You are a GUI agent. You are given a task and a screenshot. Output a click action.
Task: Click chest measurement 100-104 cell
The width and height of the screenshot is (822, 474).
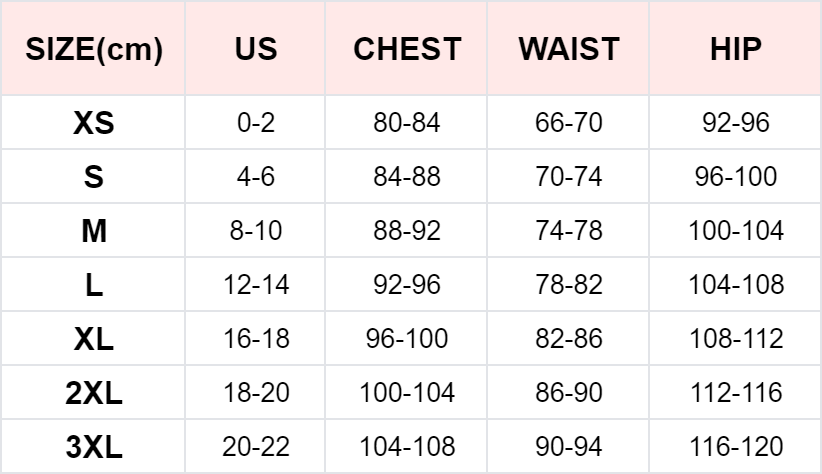(x=407, y=393)
